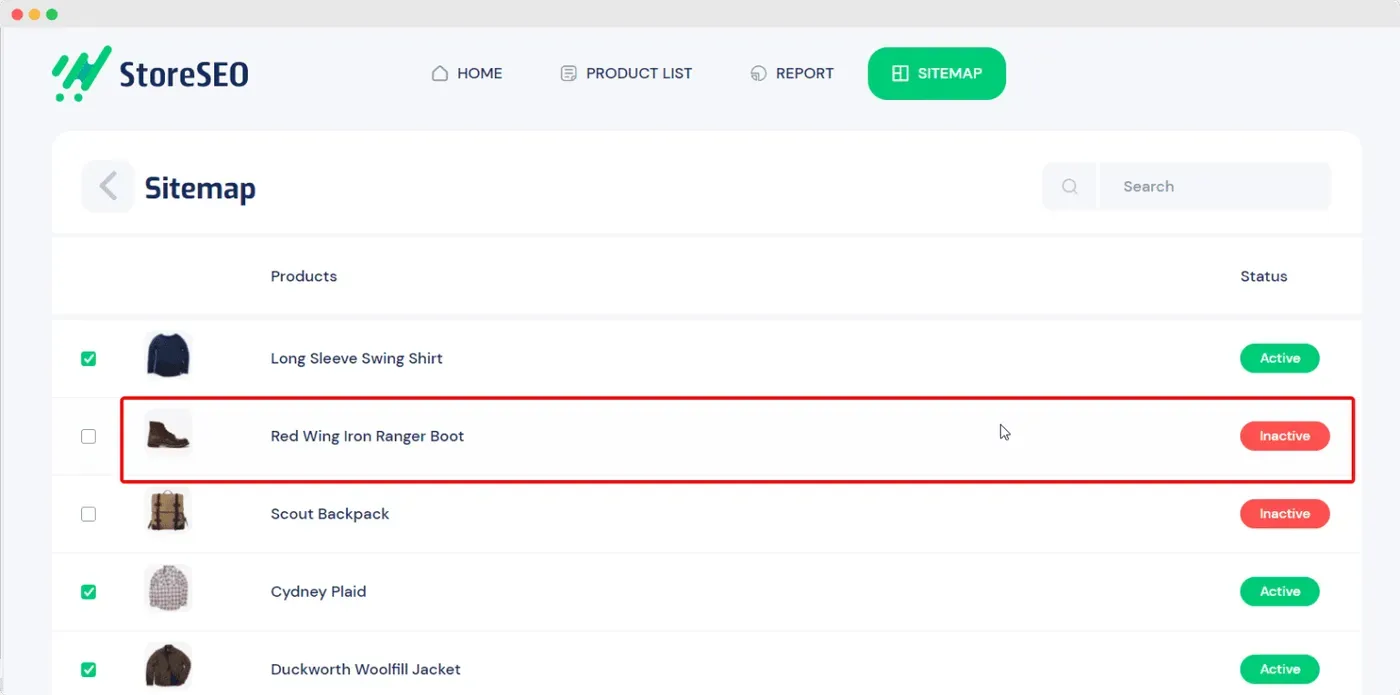
Task: Check the Red Wing Iron Ranger Boot checkbox
Action: coord(88,436)
